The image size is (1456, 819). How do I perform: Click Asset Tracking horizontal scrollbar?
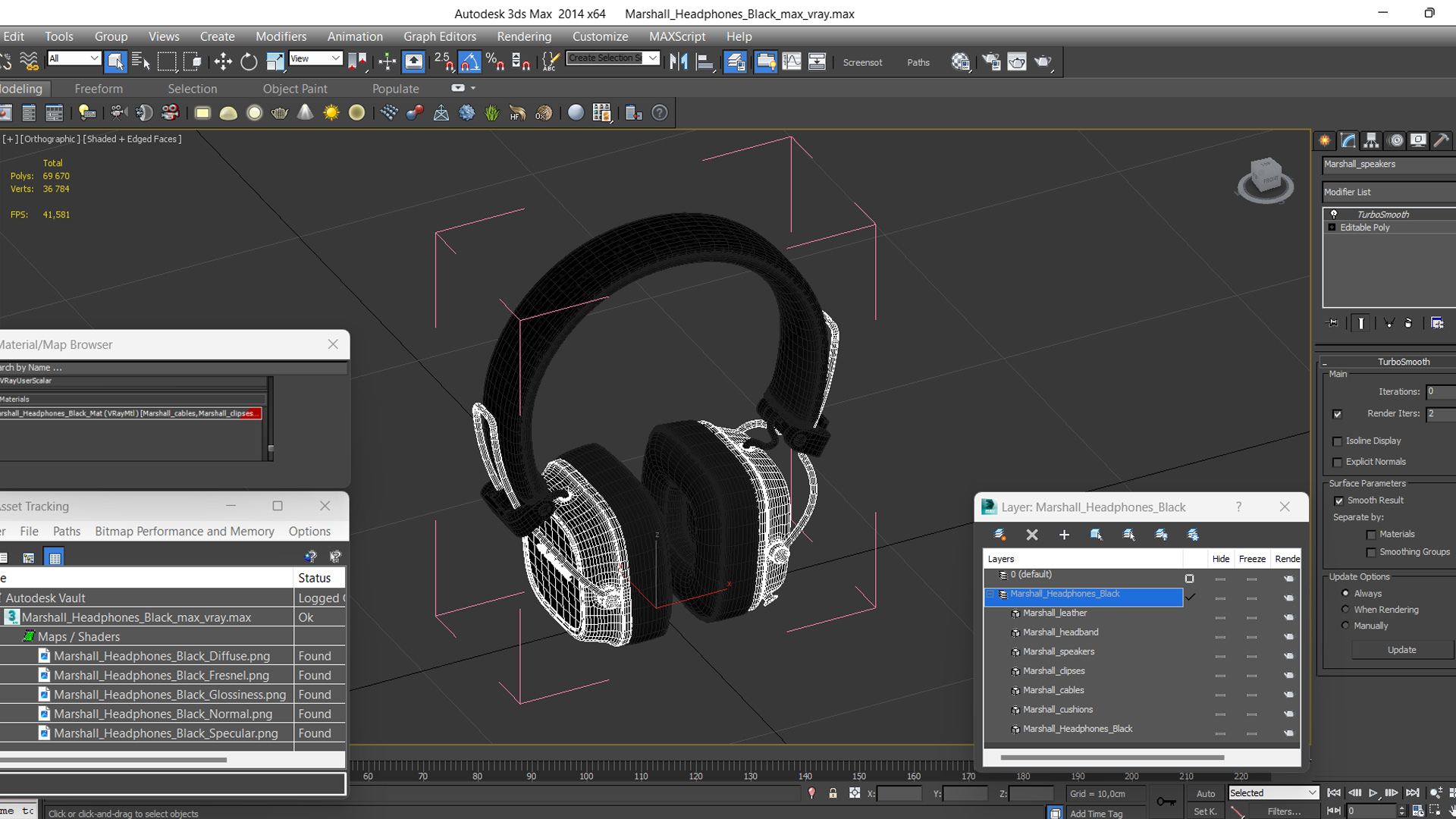(x=114, y=760)
